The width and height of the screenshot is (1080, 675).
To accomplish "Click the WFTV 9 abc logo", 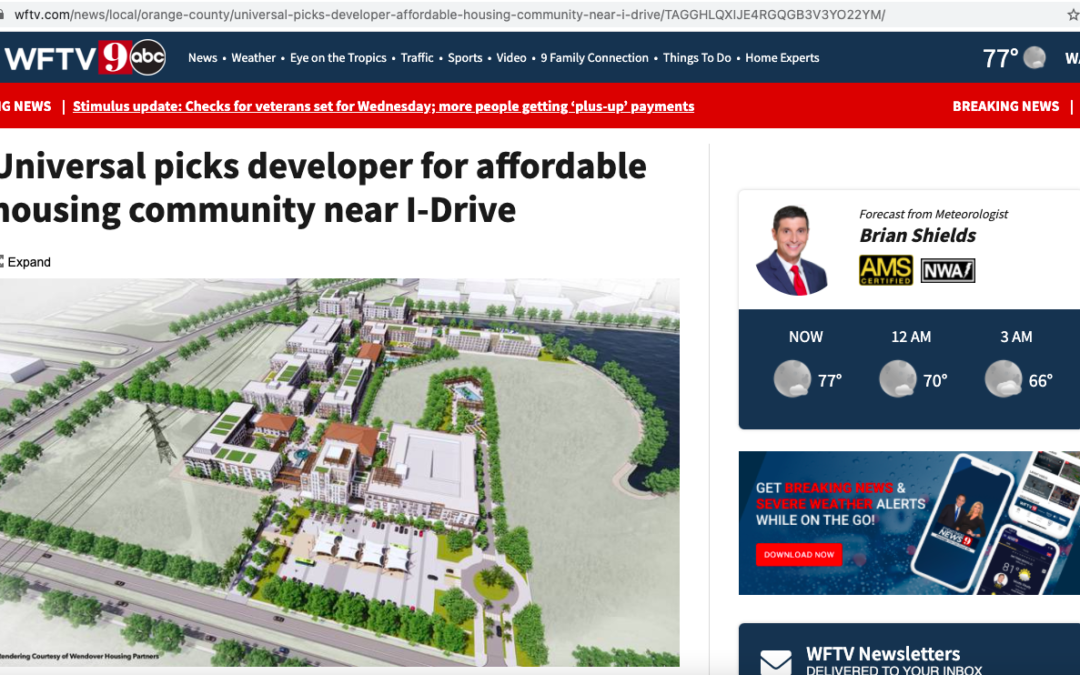I will click(x=84, y=57).
